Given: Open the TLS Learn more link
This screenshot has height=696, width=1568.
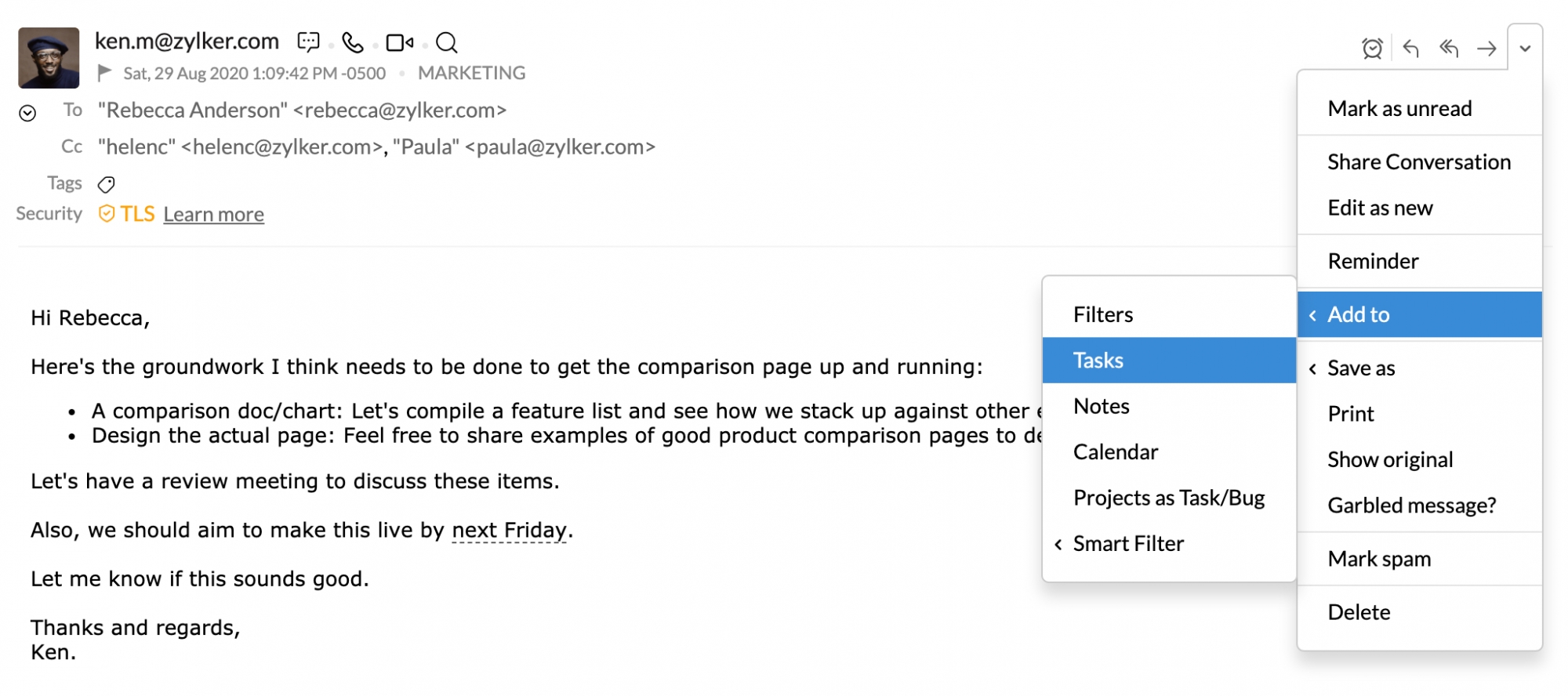Looking at the screenshot, I should 213,215.
